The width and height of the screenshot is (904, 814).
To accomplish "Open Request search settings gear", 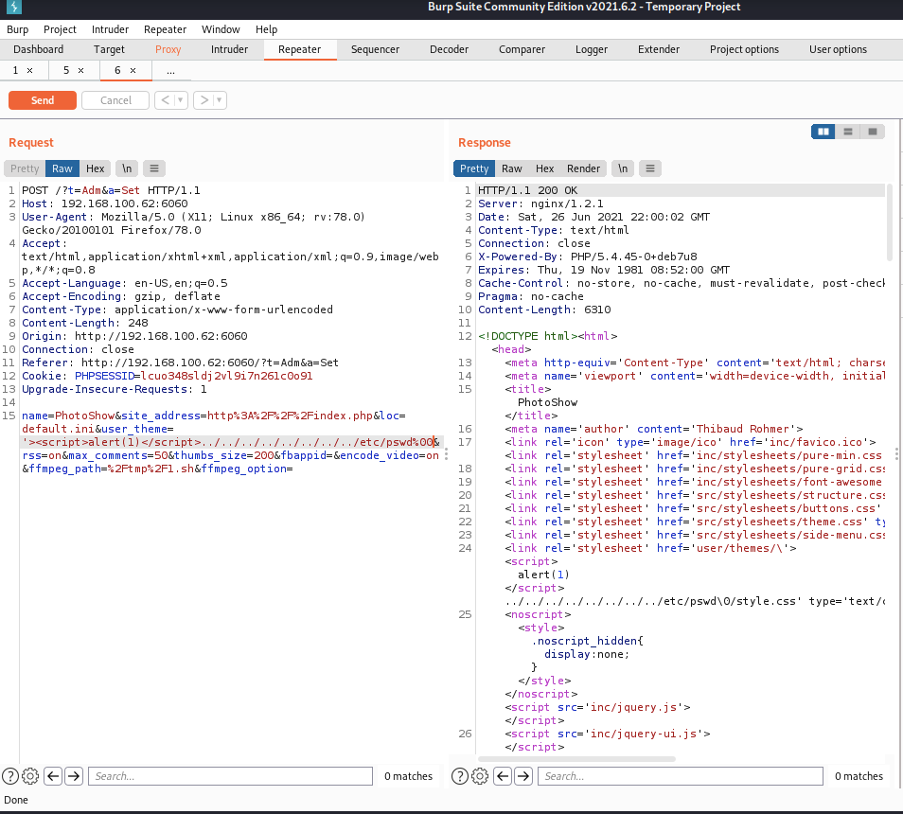I will [x=30, y=776].
